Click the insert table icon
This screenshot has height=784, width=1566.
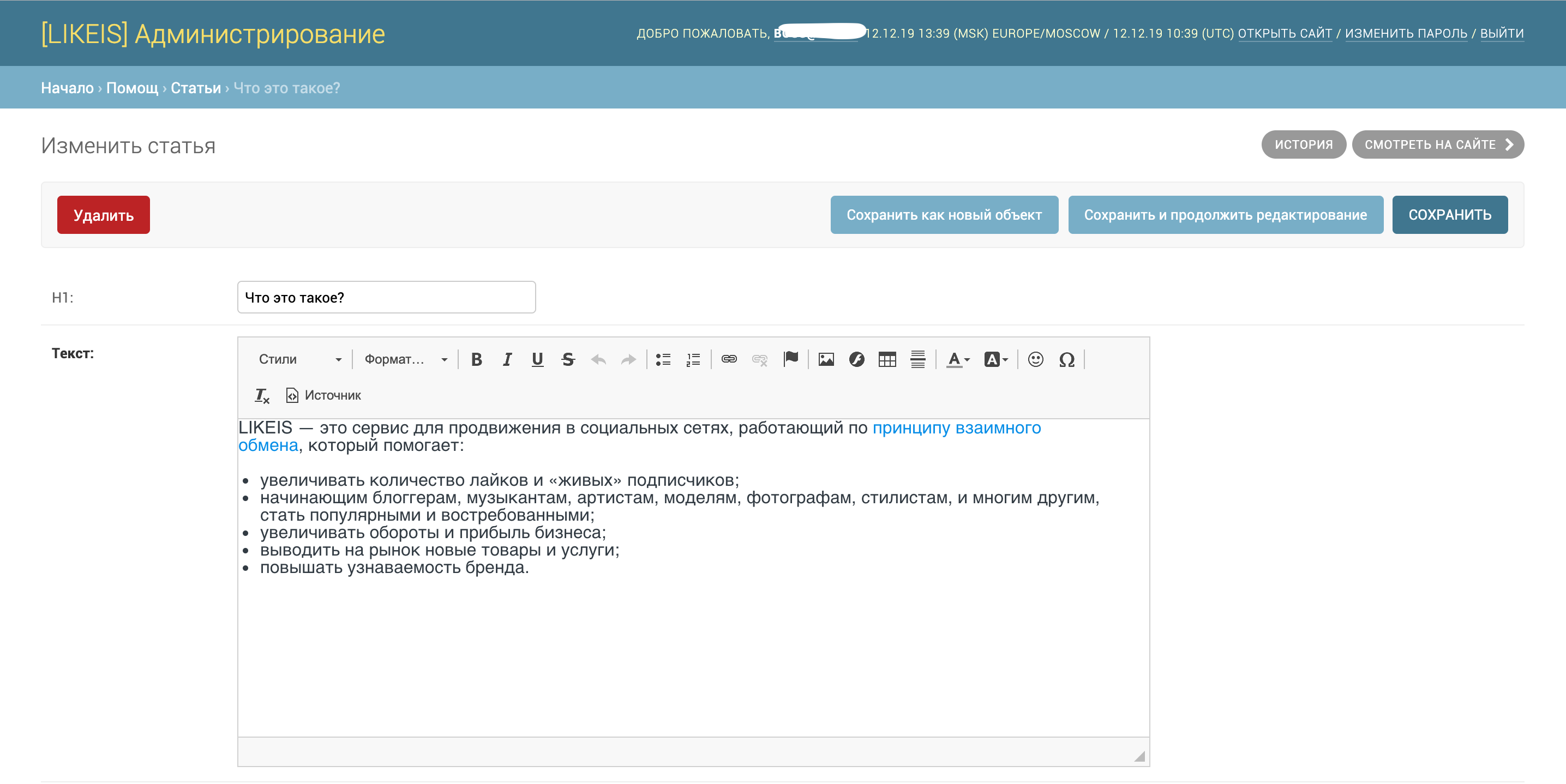887,359
